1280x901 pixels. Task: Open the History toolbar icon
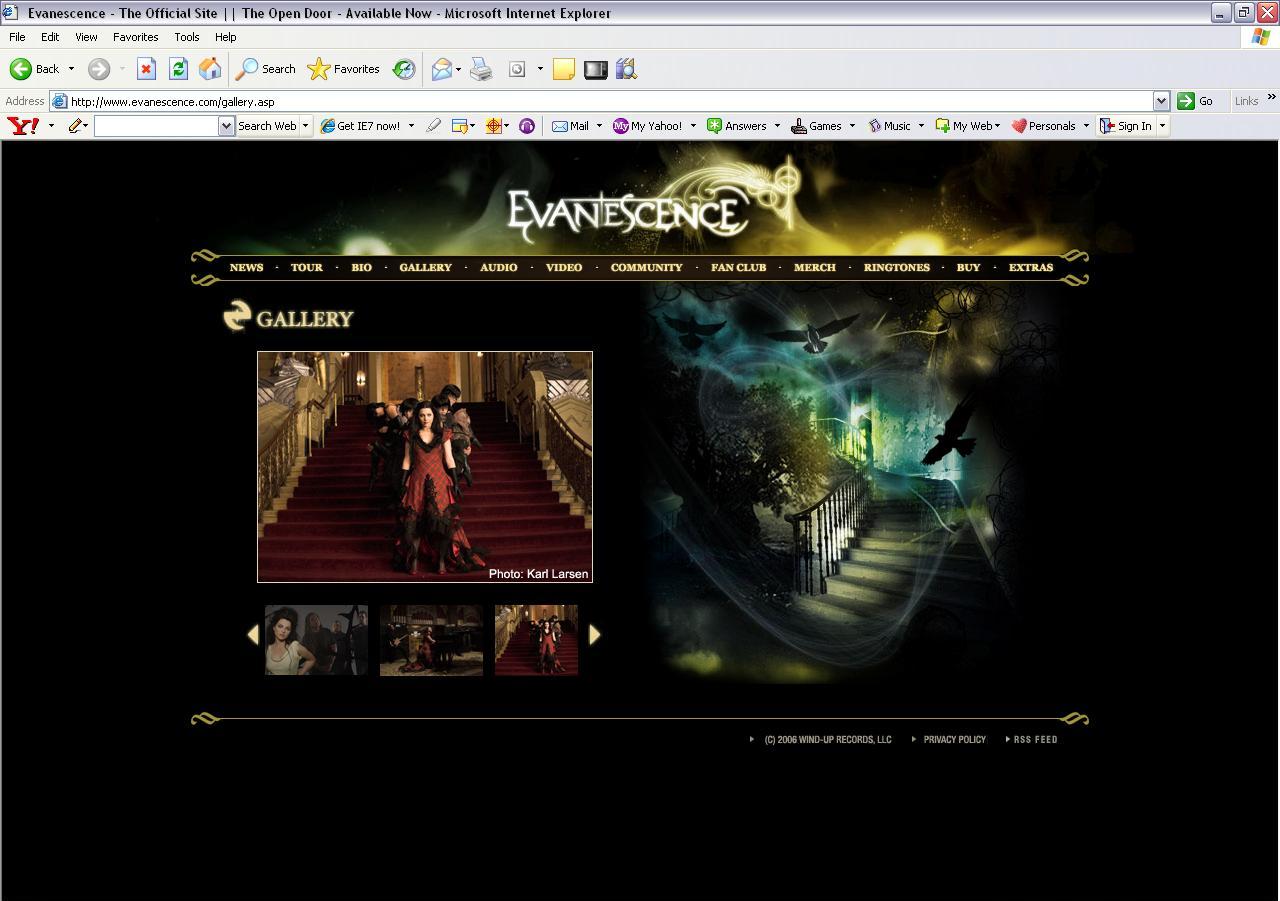[x=404, y=69]
